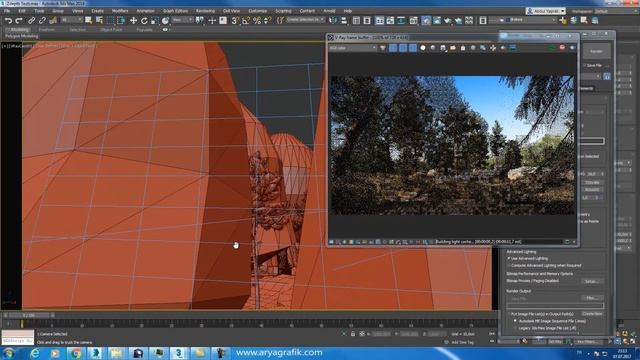
Task: Open the Edit menu
Action: pyautogui.click(x=22, y=11)
